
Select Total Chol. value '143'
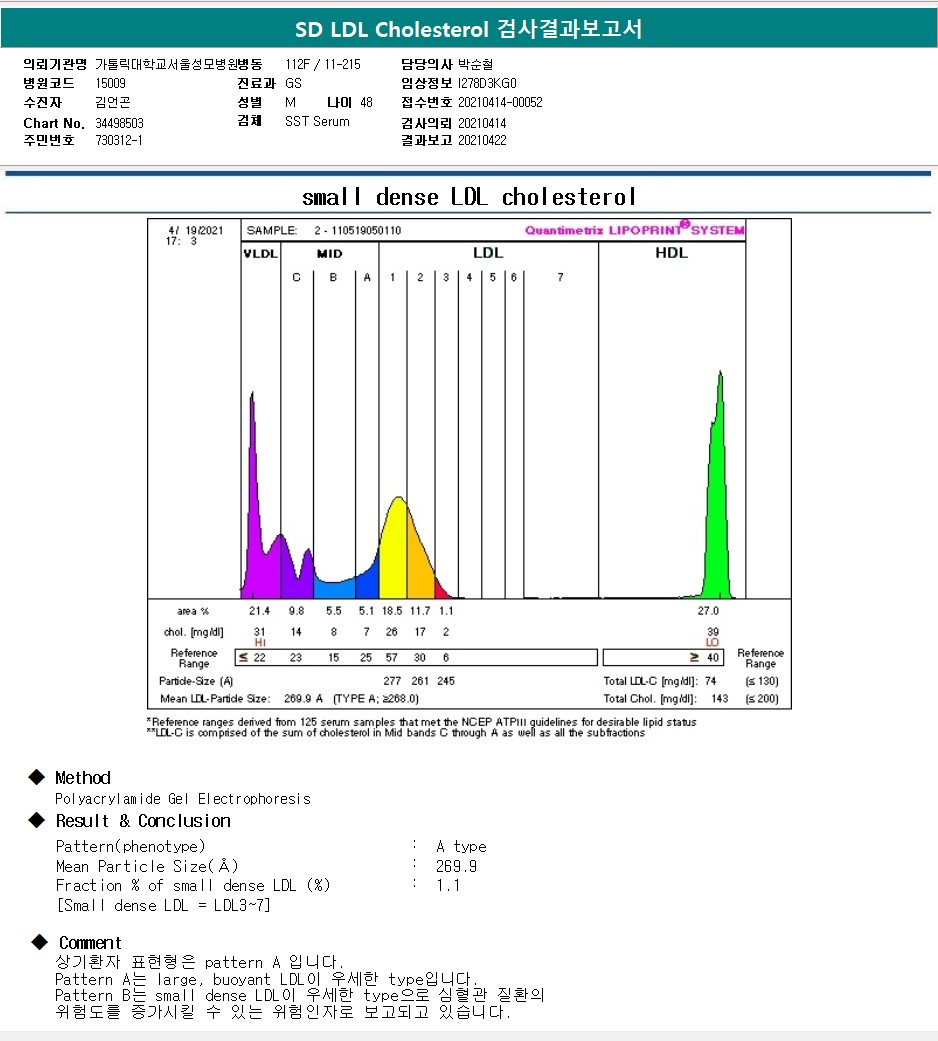(x=720, y=698)
